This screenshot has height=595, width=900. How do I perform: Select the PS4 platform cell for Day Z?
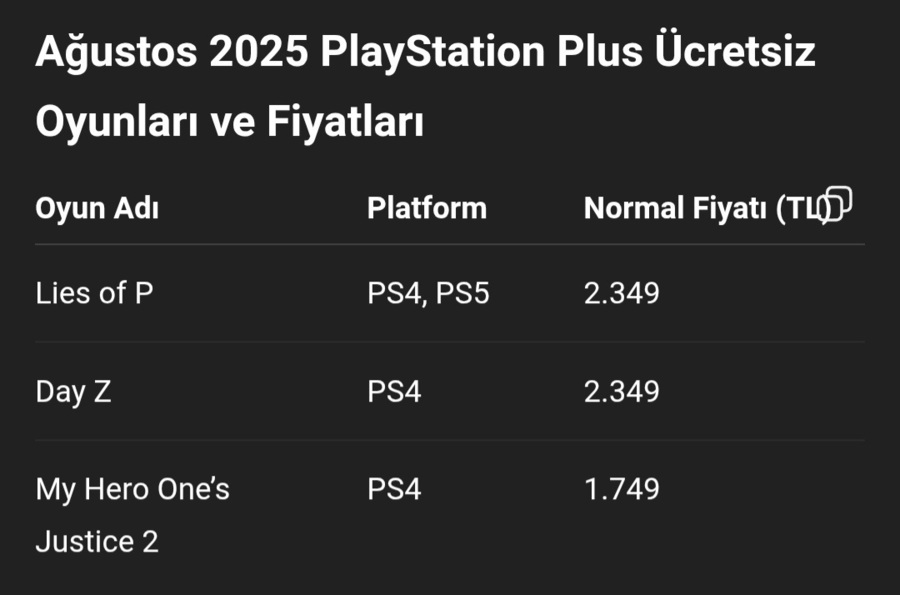(394, 392)
